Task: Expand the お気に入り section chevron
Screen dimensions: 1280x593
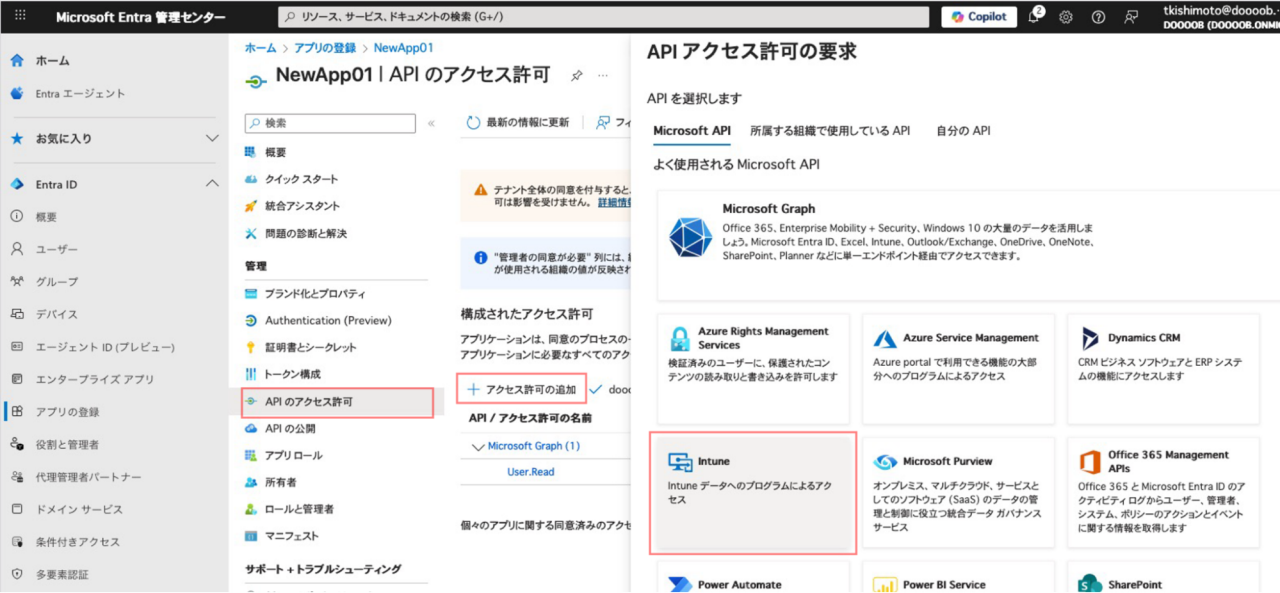Action: pos(212,138)
